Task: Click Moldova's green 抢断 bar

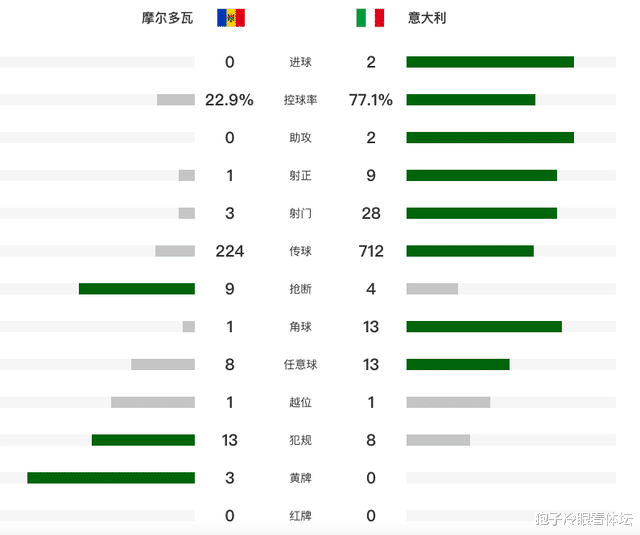Action: coord(137,289)
